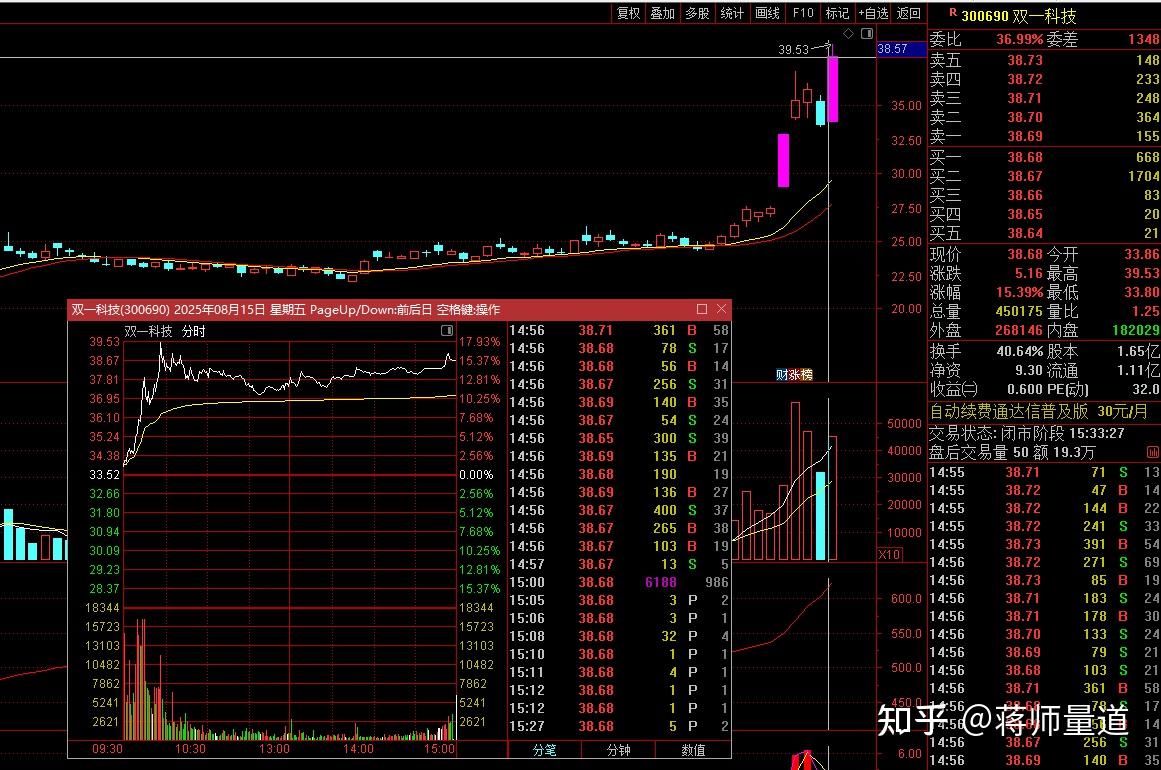Viewport: 1161px width, 770px height.
Task: Click the R margin-trading marker beside 300690
Action: [953, 13]
